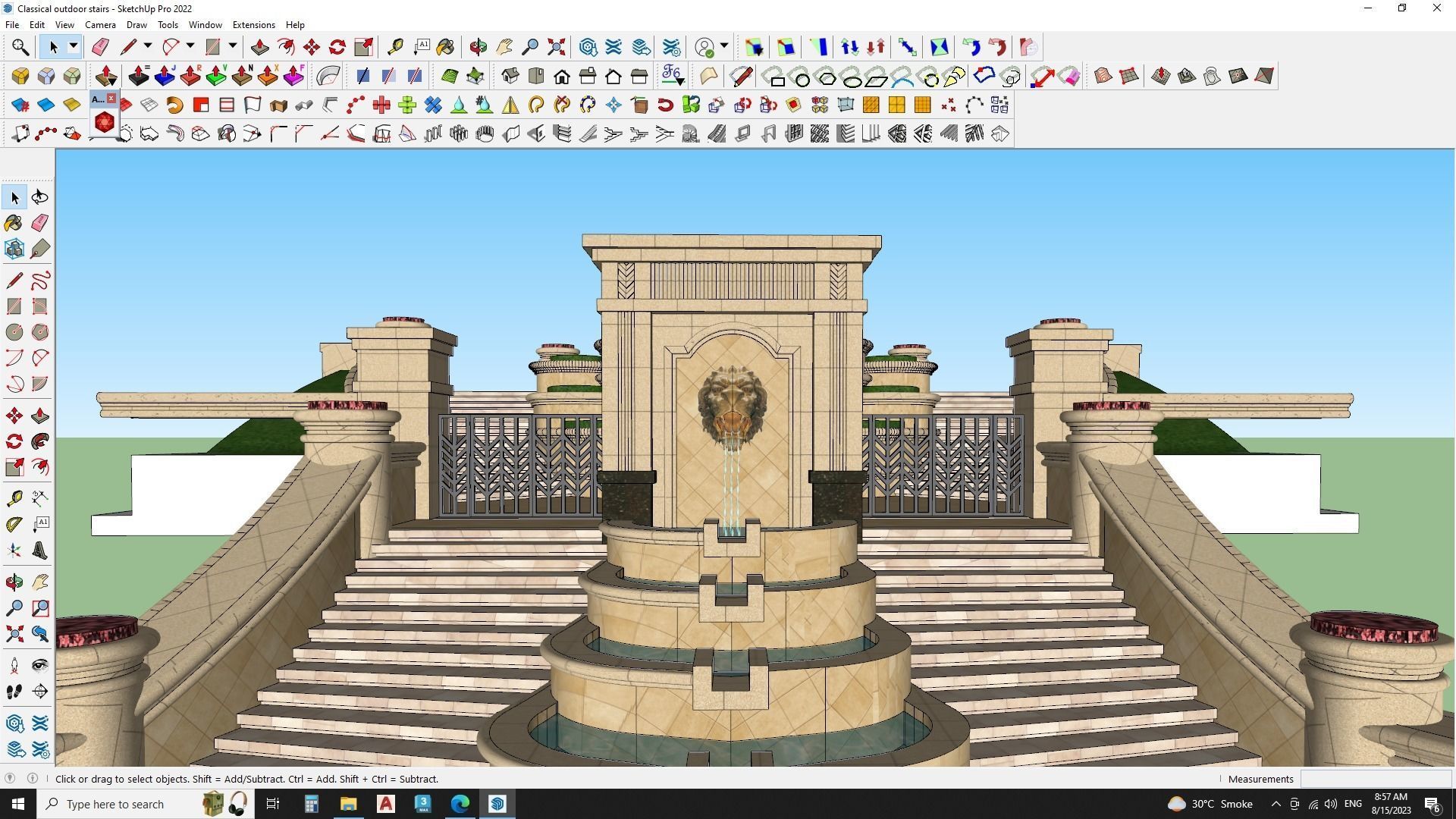Select the Freehand drawing tool
Viewport: 1456px width, 819px height.
pos(39,281)
